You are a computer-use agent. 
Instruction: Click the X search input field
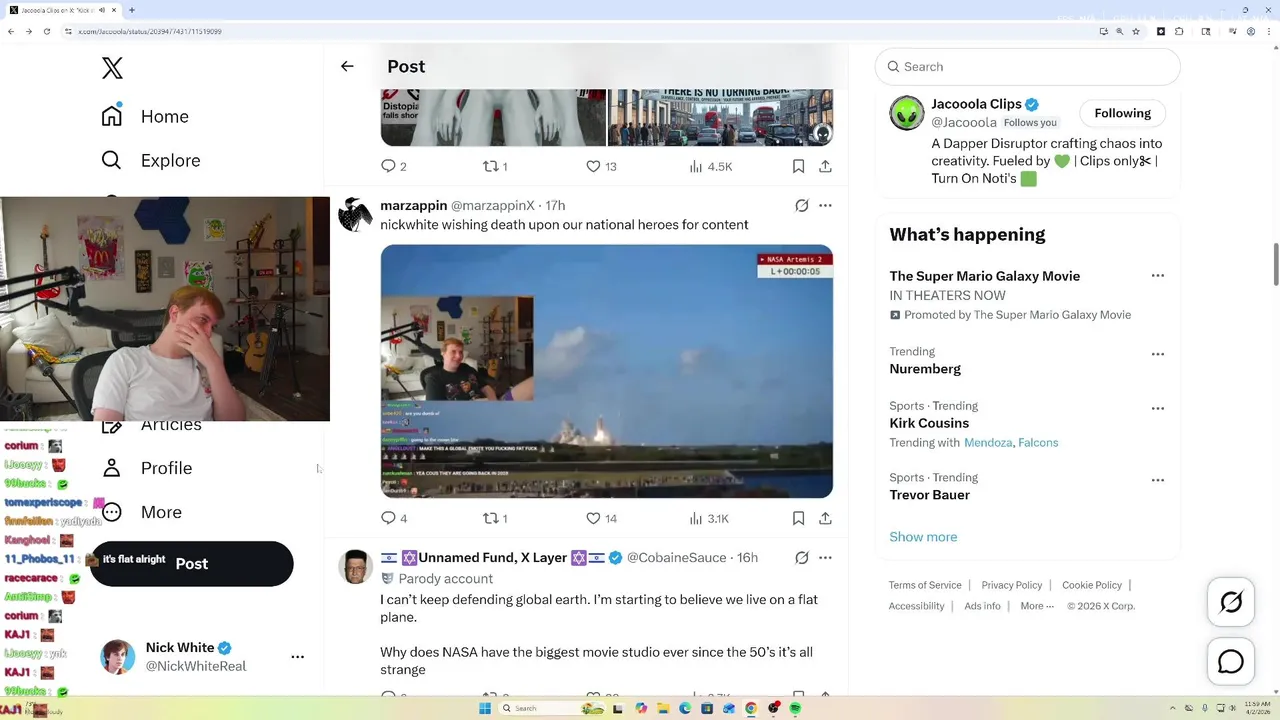pos(1027,66)
